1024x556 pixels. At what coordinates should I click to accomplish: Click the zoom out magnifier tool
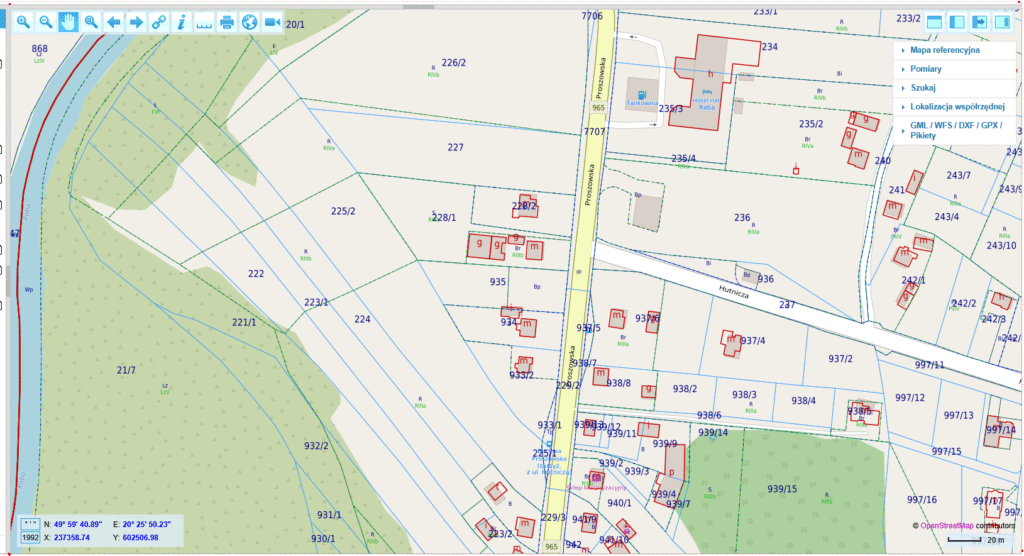pos(45,21)
